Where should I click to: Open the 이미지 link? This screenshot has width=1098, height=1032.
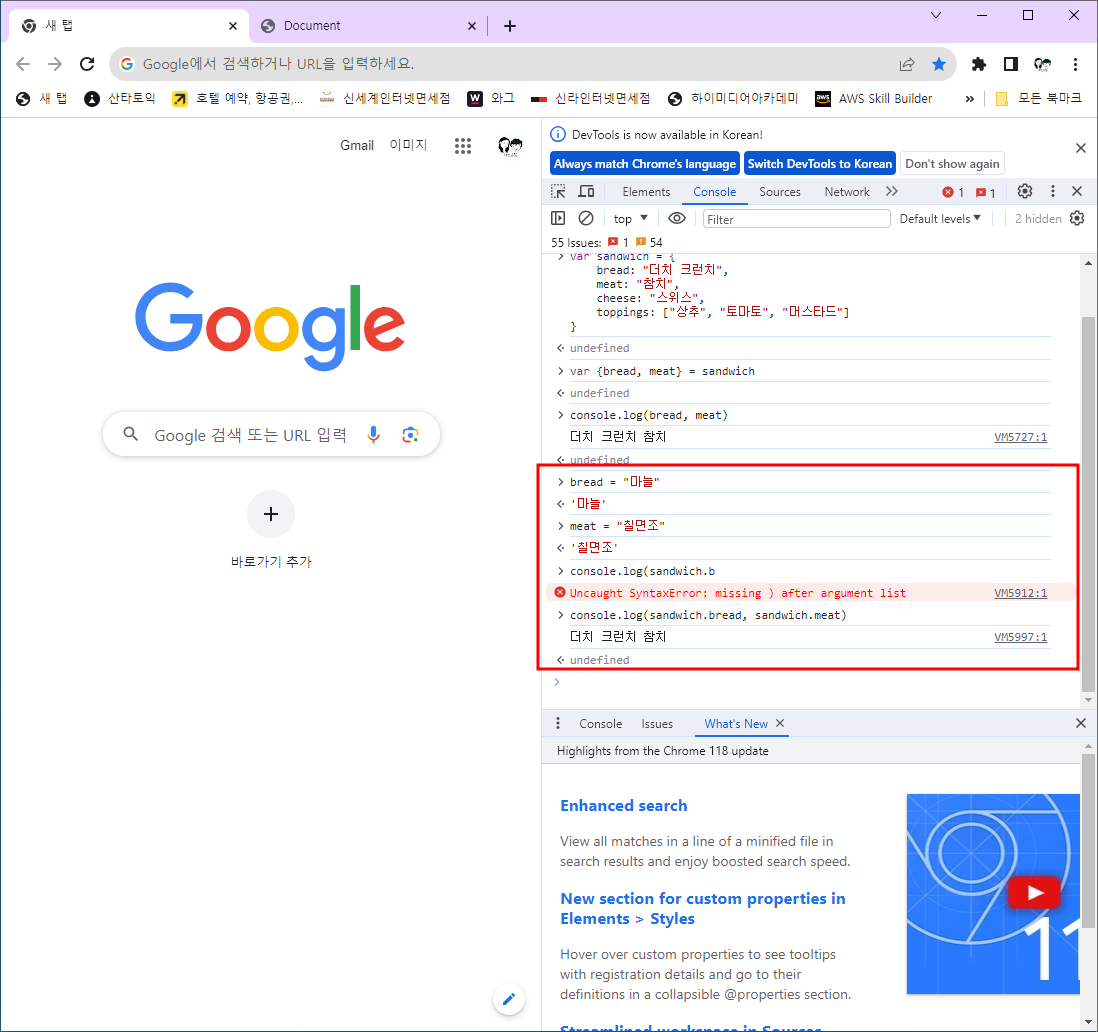(x=408, y=145)
